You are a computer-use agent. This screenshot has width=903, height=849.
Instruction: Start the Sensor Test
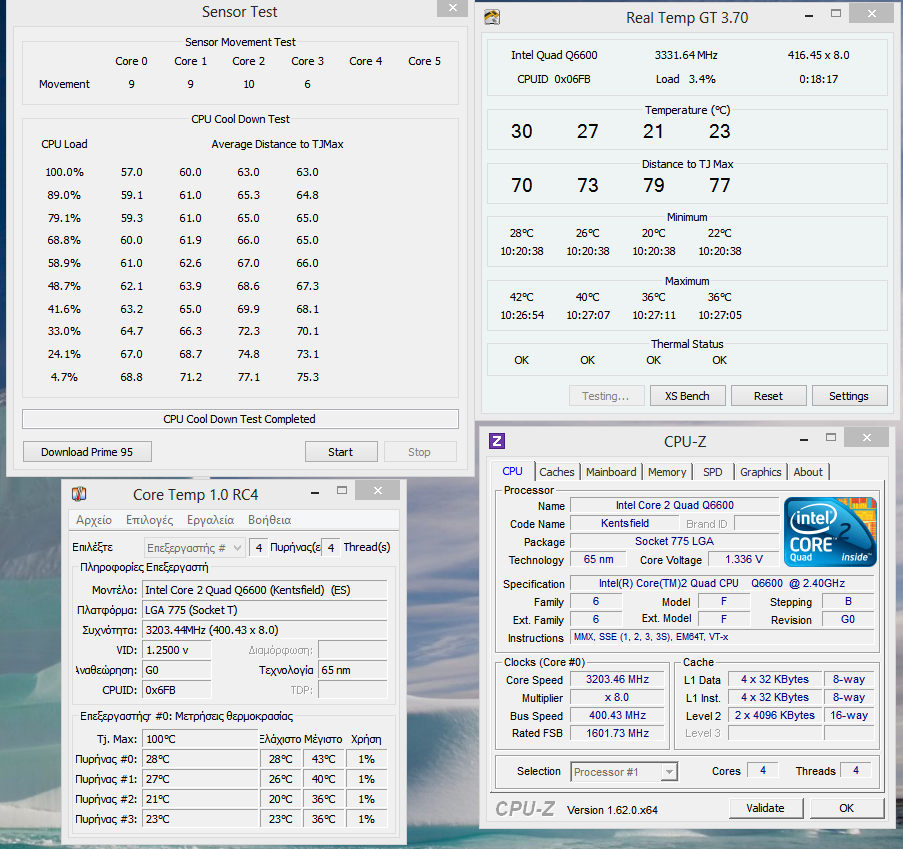point(340,452)
